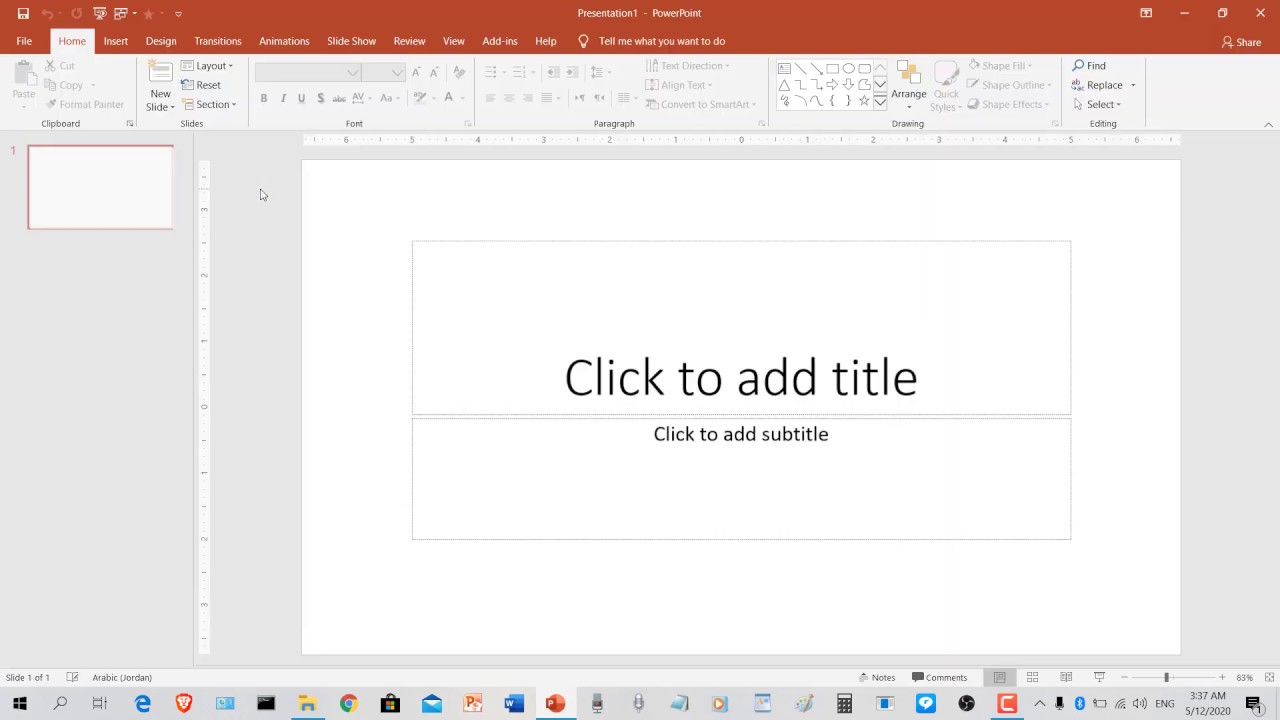Switch to Slide Sorter view icon
The height and width of the screenshot is (720, 1280).
pos(1032,678)
